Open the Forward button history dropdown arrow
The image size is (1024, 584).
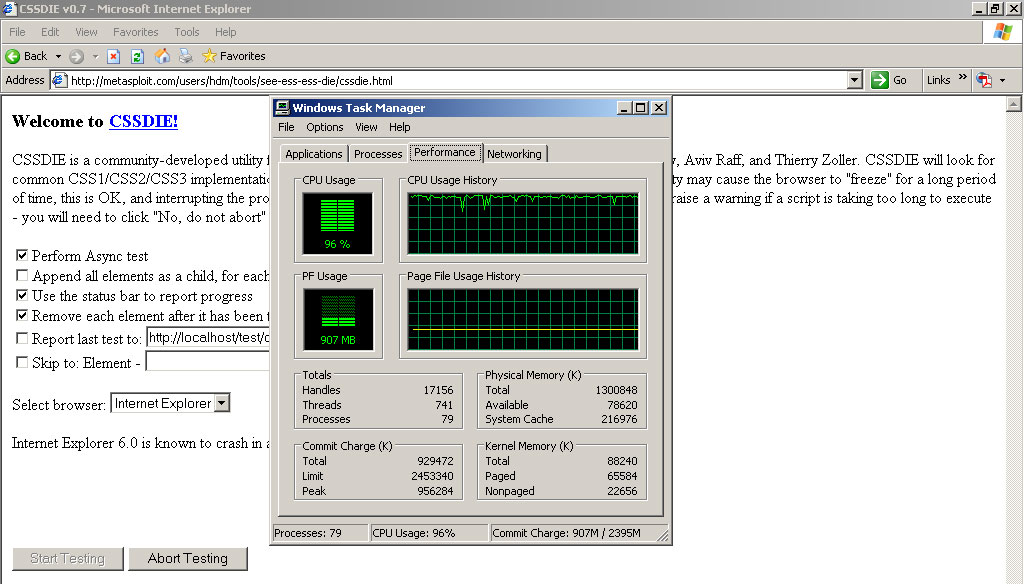click(95, 57)
